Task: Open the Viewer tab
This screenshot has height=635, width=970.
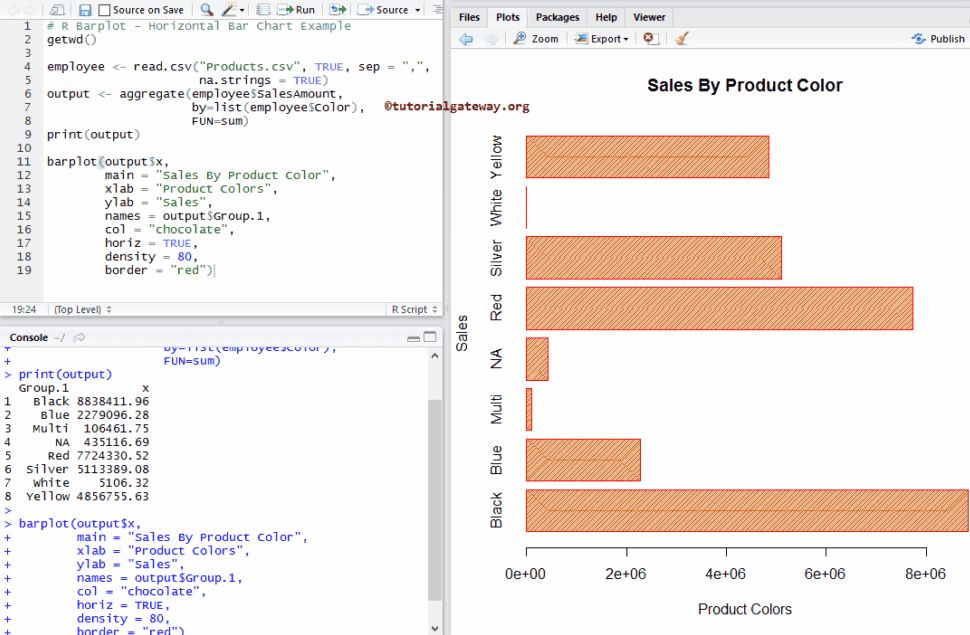Action: point(649,16)
